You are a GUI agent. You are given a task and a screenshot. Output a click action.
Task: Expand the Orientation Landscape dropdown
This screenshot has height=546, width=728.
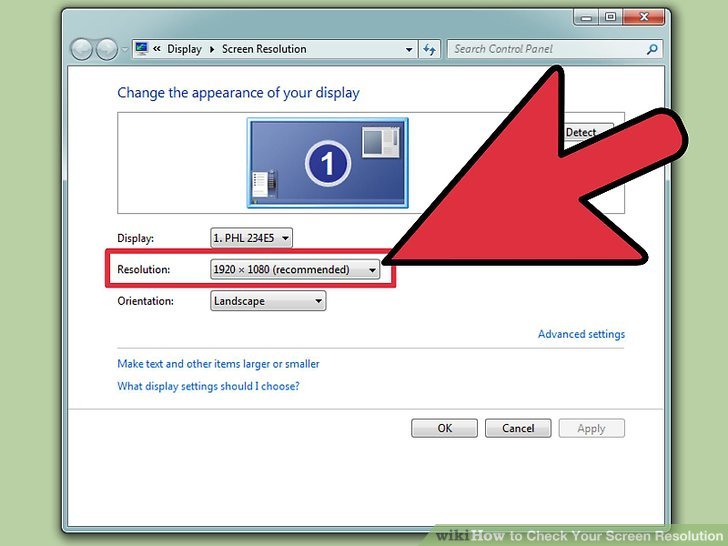pos(268,301)
